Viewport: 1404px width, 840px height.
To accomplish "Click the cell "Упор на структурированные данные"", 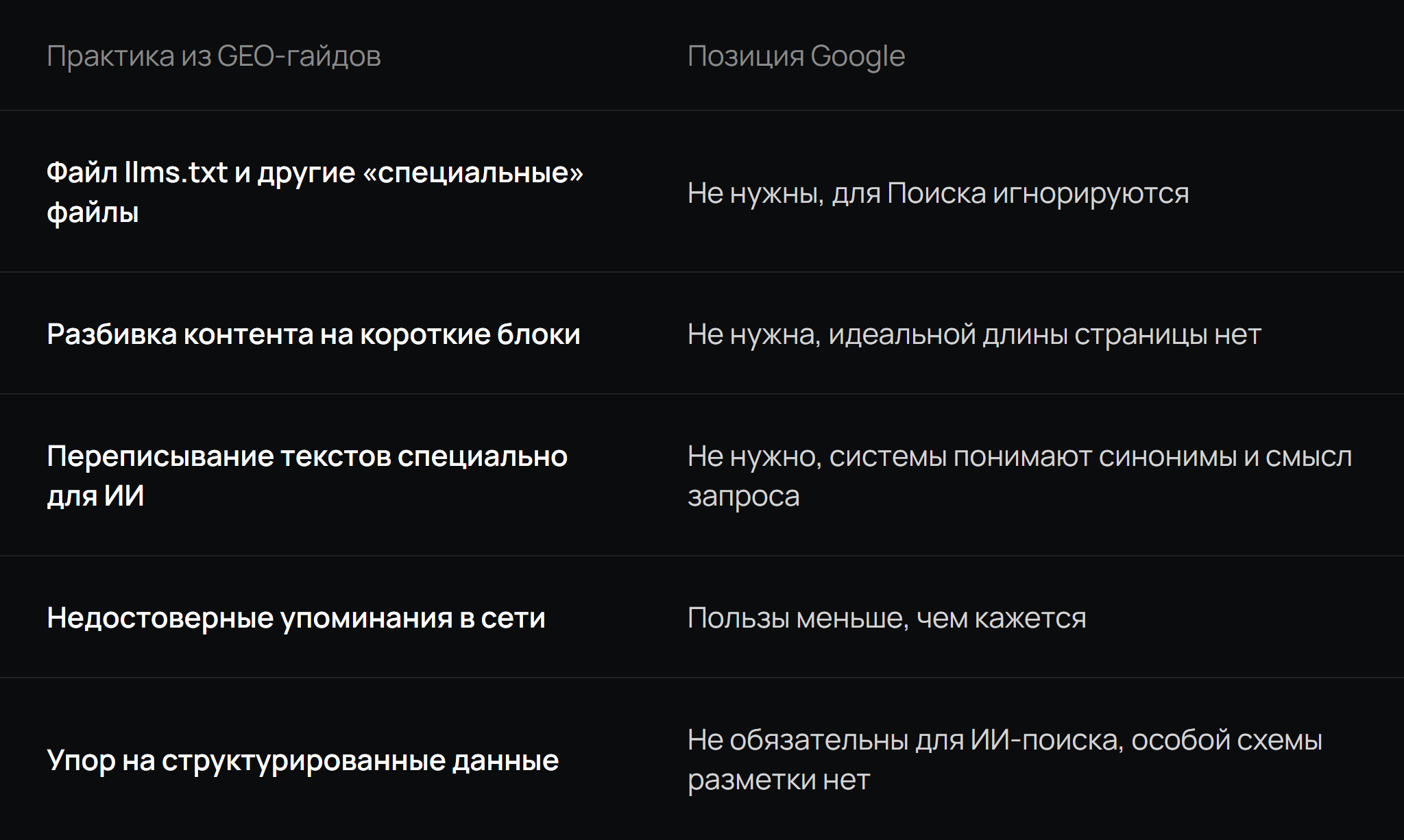I will (x=302, y=761).
